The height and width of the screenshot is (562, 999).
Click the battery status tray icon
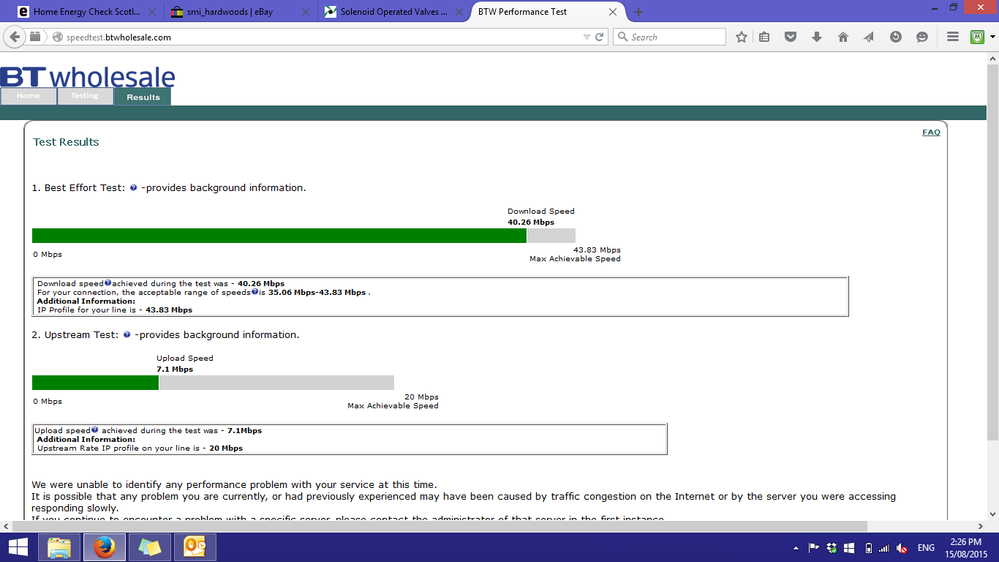coord(868,548)
